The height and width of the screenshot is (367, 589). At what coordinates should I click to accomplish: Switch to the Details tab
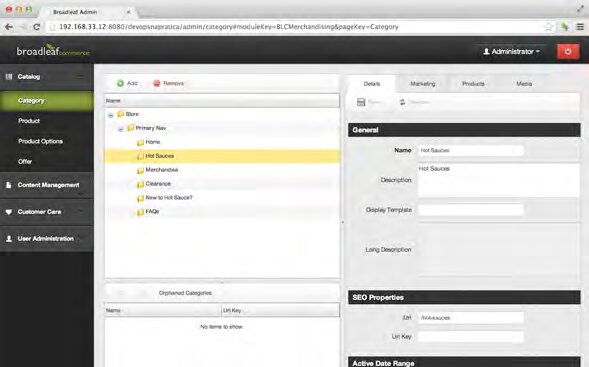pyautogui.click(x=372, y=84)
